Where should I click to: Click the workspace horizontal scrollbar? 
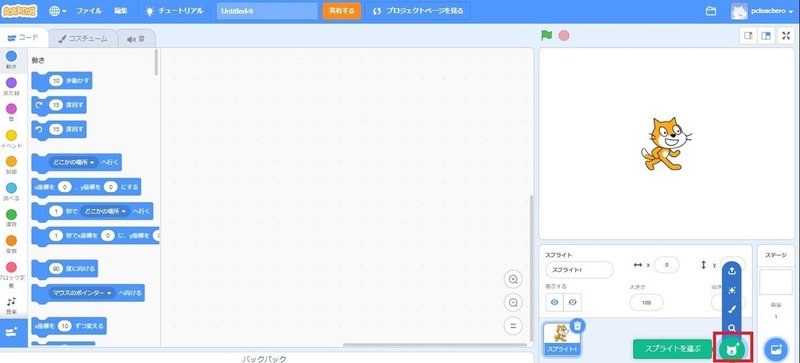click(434, 345)
